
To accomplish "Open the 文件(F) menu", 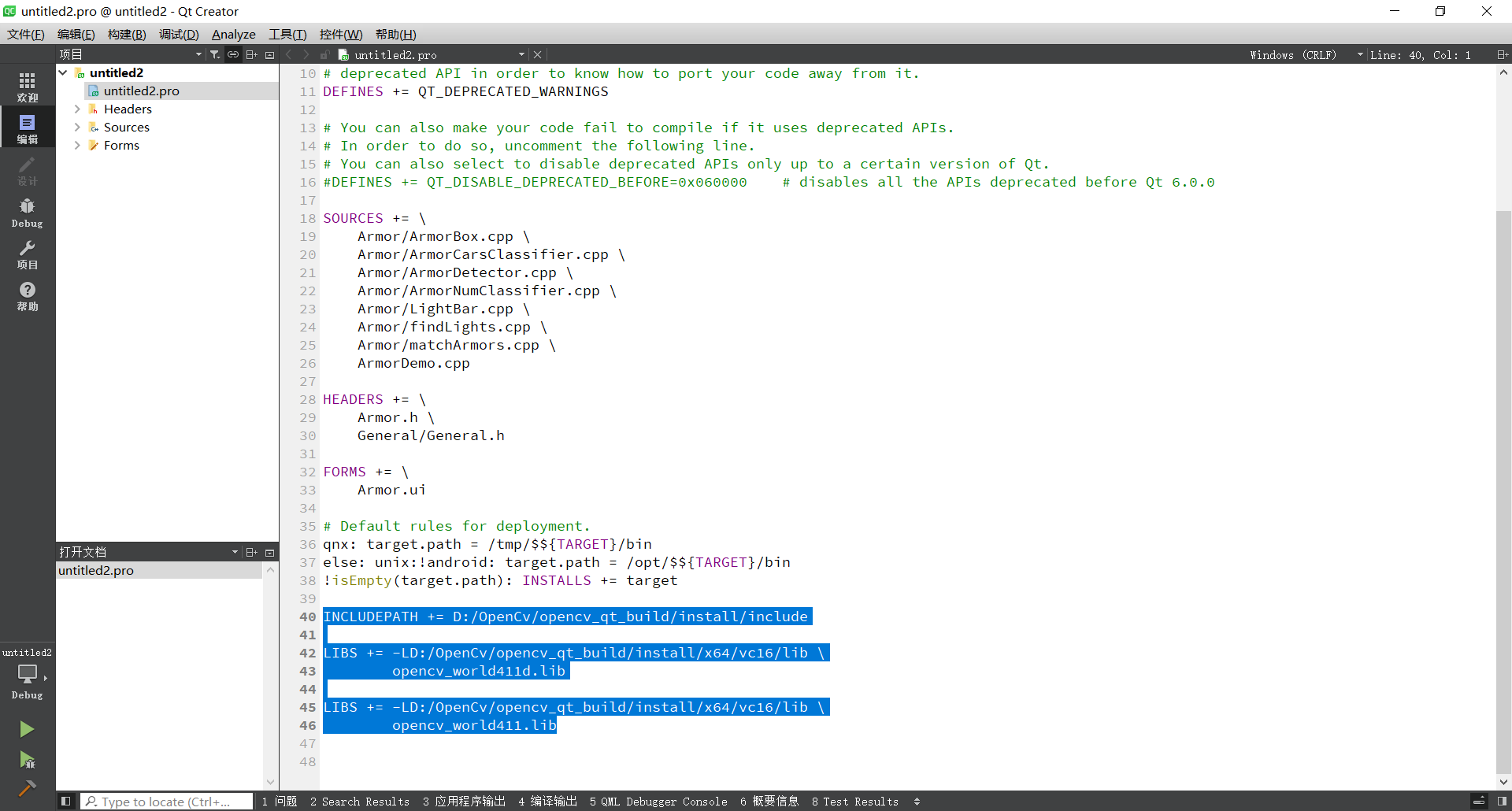I will click(25, 34).
